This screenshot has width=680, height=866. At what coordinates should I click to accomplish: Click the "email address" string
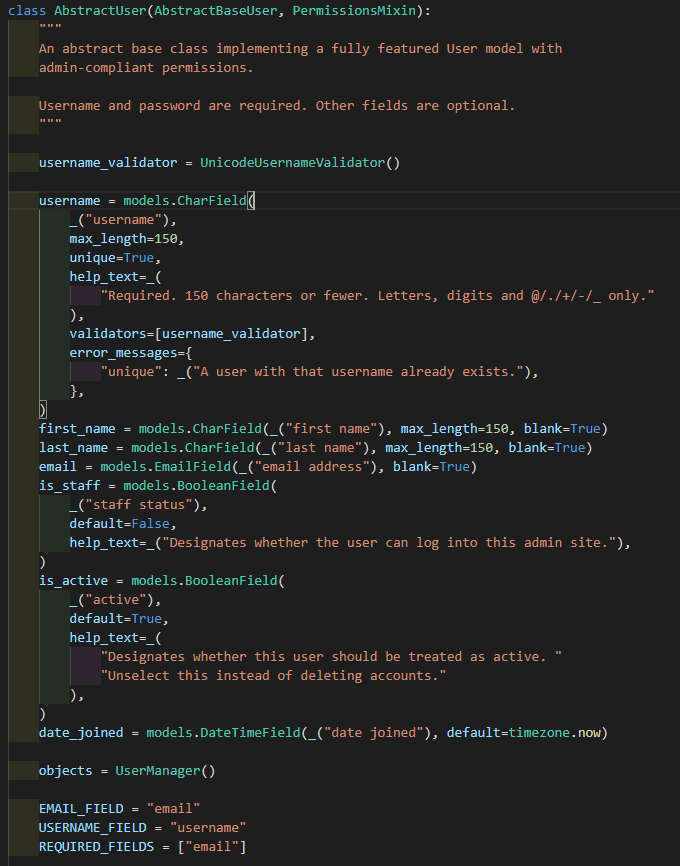click(x=312, y=467)
